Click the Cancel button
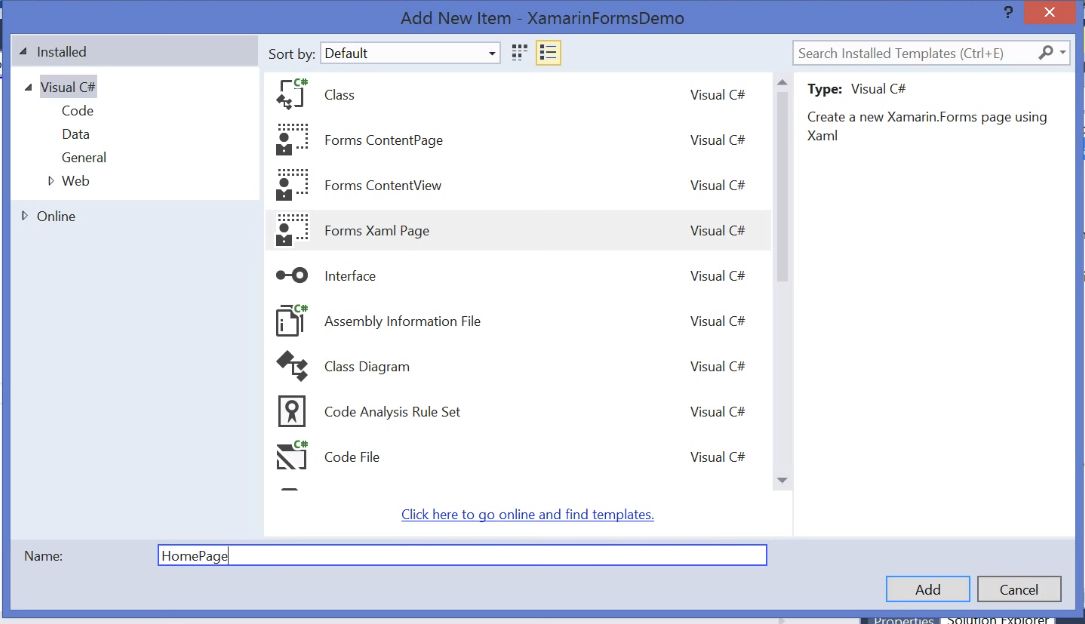Viewport: 1085px width, 624px height. pos(1019,589)
